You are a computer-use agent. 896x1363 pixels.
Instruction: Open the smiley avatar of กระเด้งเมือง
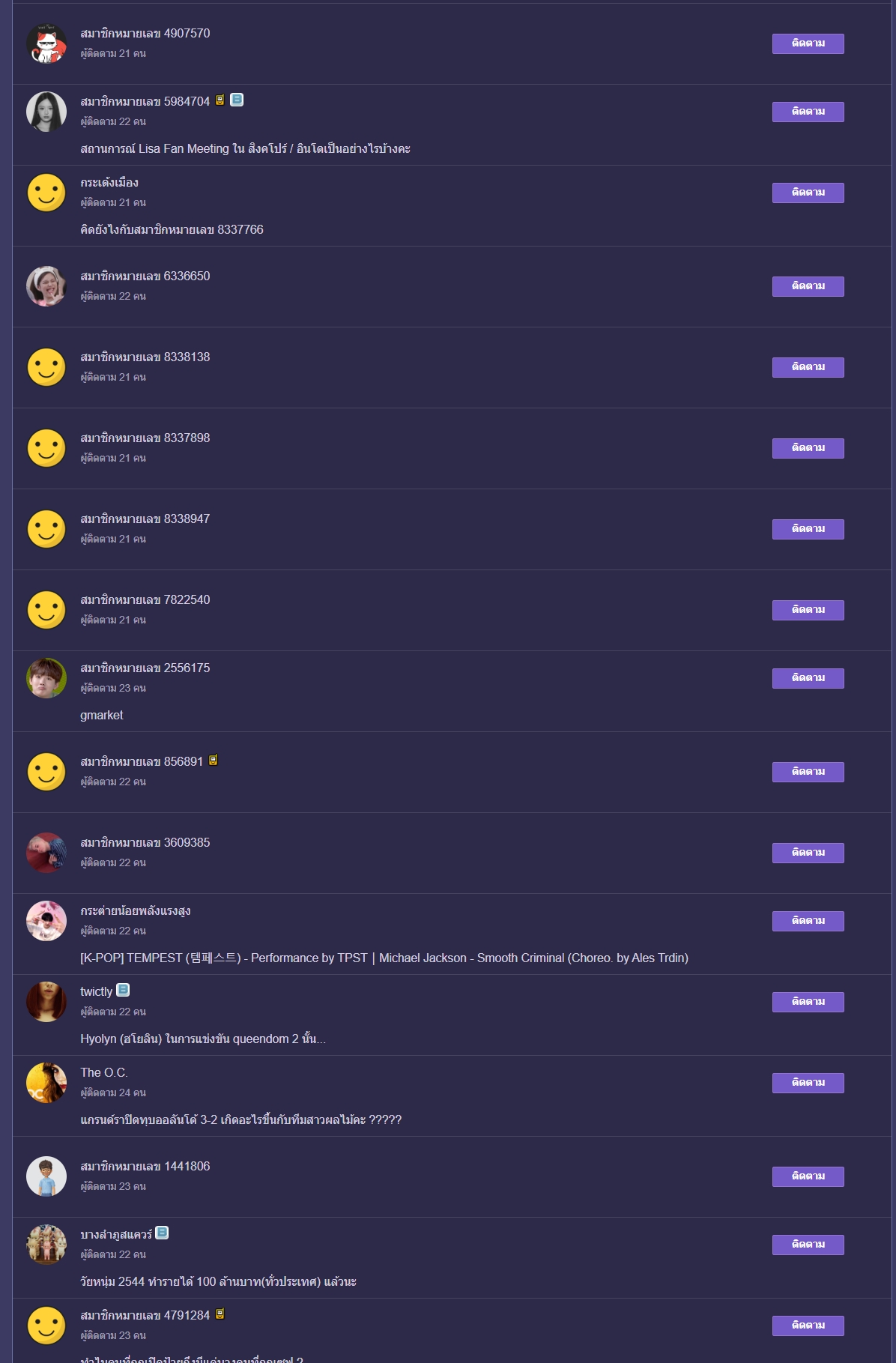46,193
